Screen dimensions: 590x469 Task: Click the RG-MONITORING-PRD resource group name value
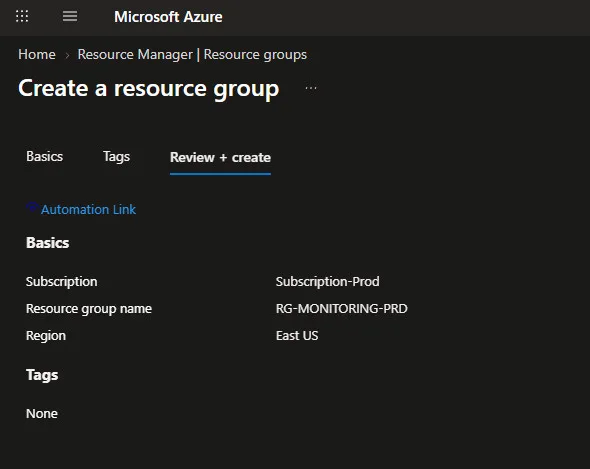click(341, 309)
